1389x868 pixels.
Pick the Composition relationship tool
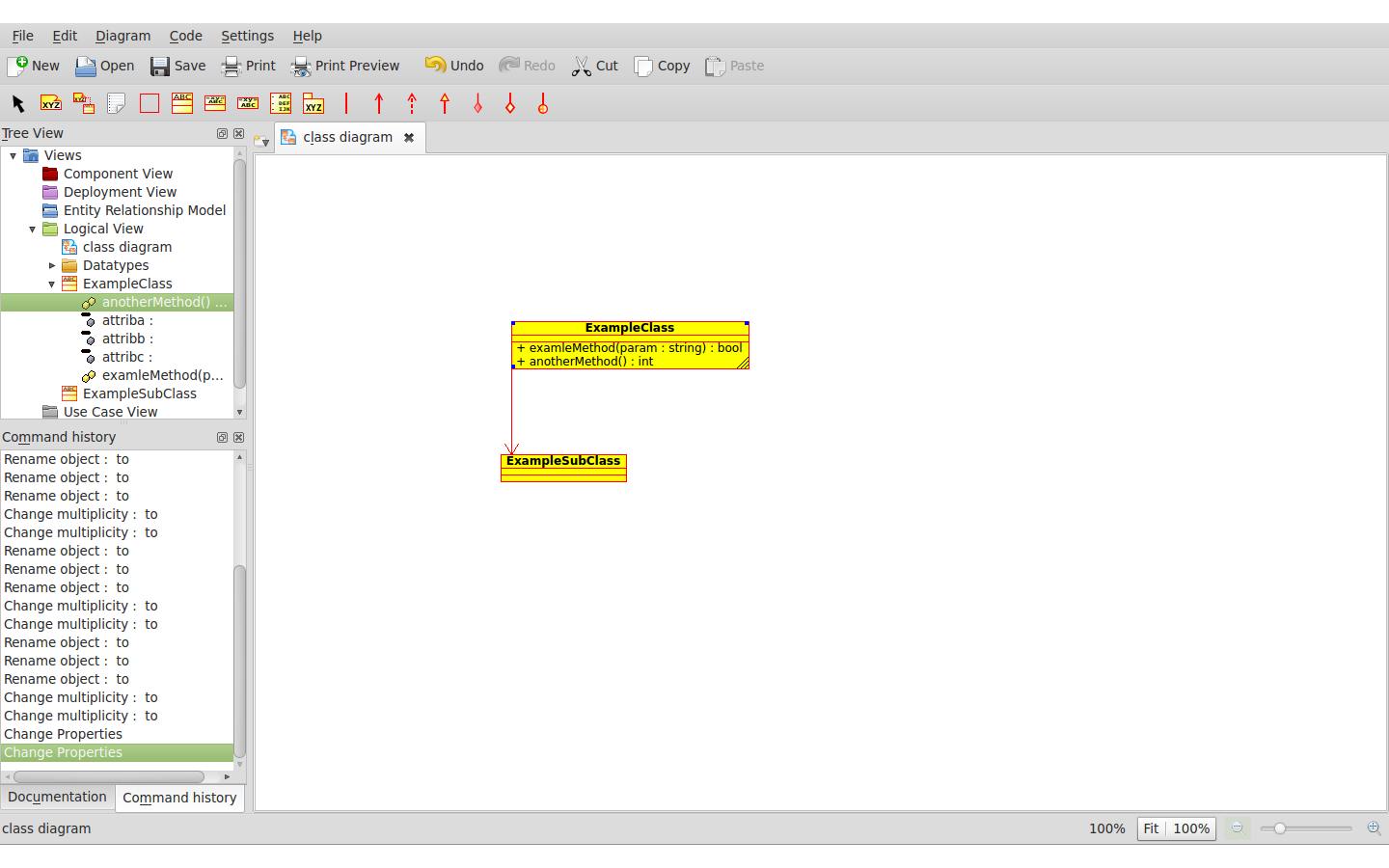477,103
